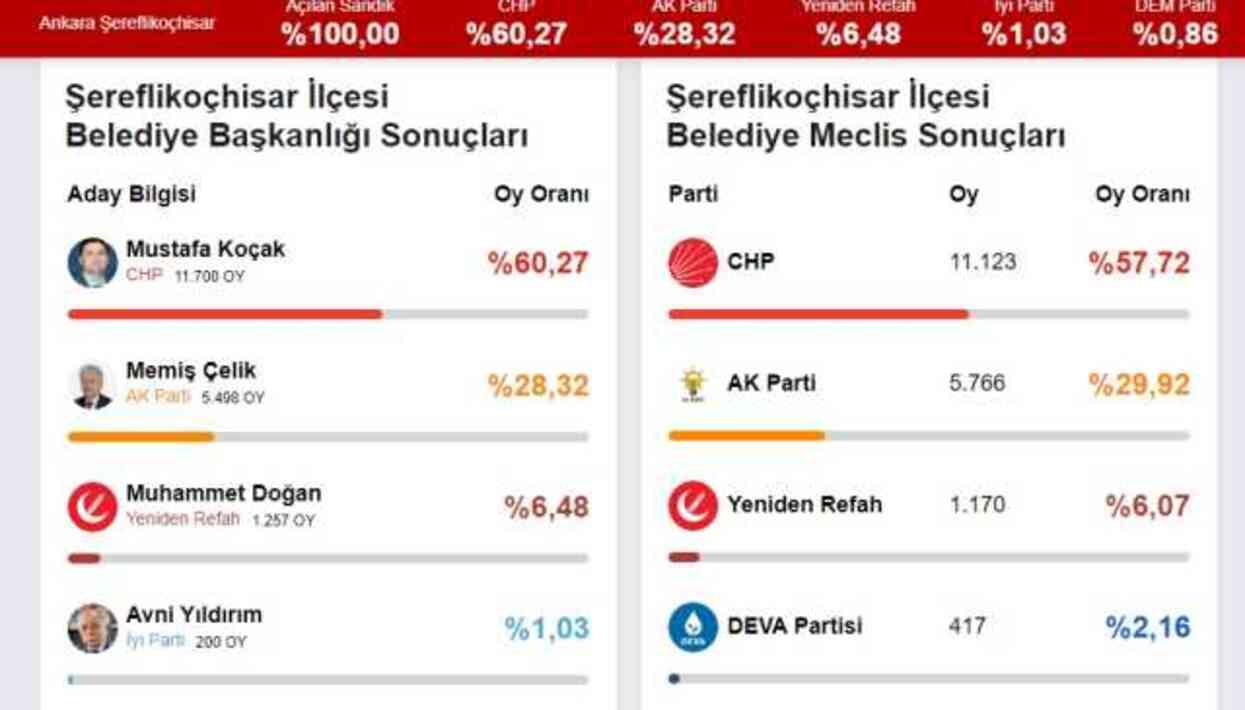The image size is (1245, 710).
Task: Select the AK Parti lightbulb logo
Action: (x=691, y=384)
